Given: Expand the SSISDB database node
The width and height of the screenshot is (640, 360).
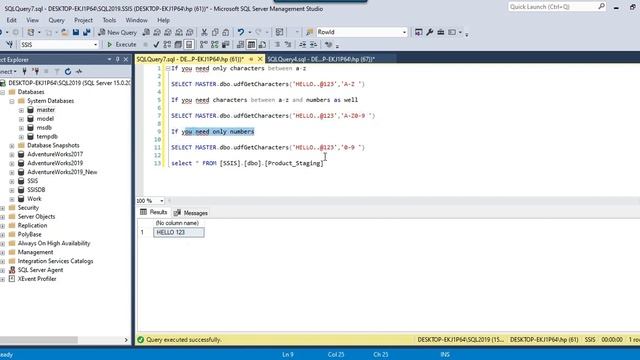Looking at the screenshot, I should (x=12, y=190).
